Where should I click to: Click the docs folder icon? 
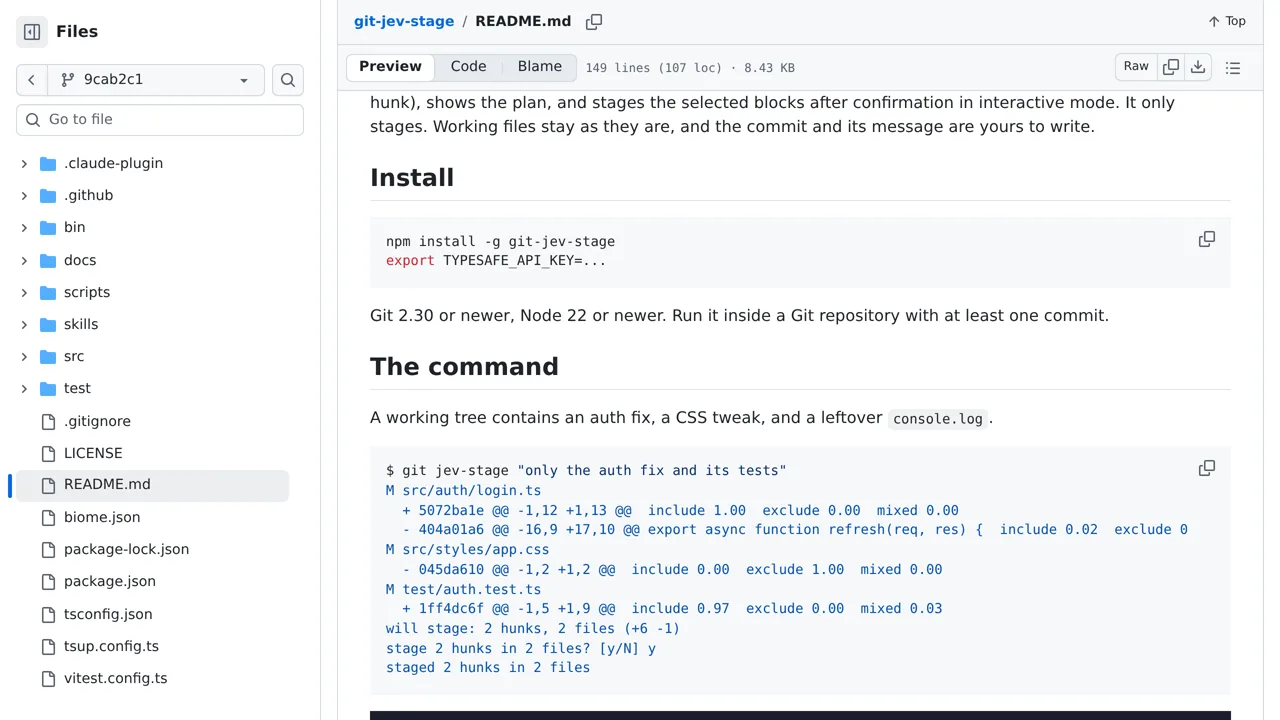48,261
